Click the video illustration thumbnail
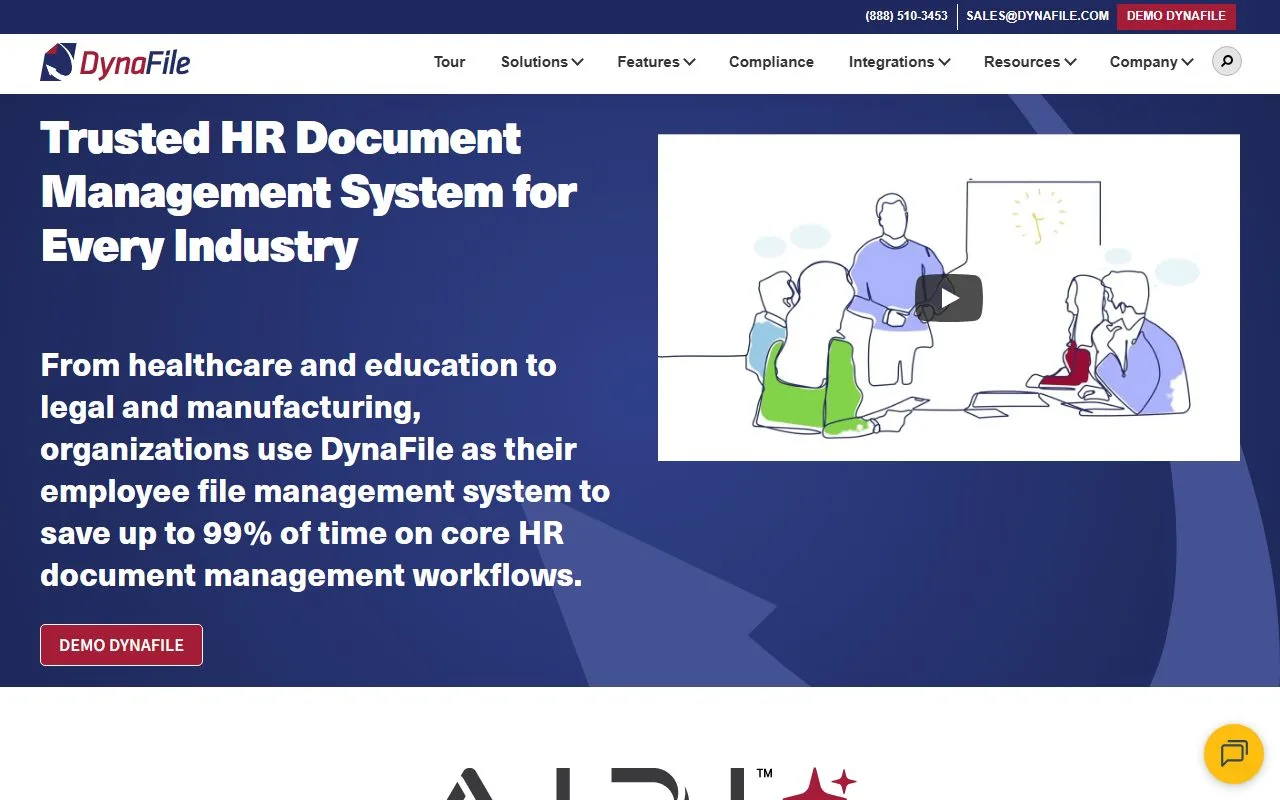Screen dimensions: 1280x800 (x=949, y=298)
